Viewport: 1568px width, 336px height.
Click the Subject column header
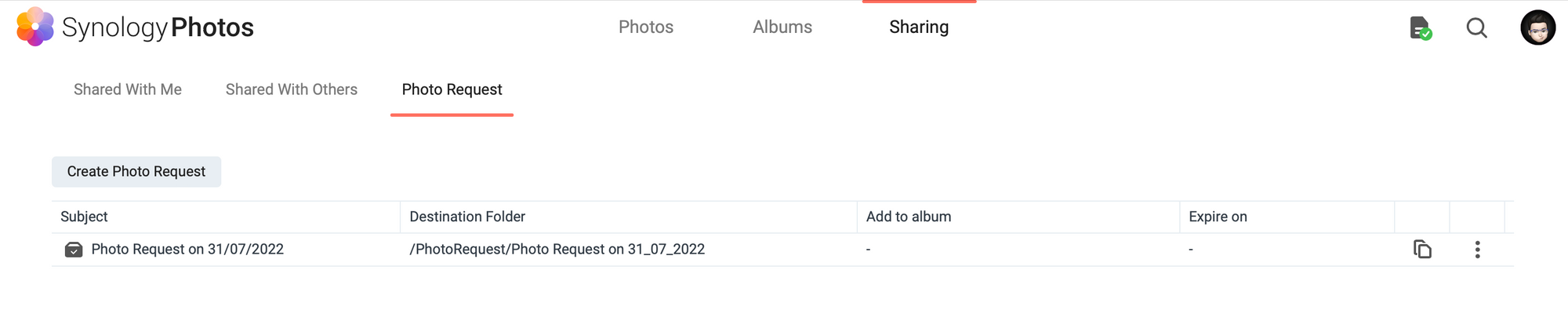click(x=85, y=217)
